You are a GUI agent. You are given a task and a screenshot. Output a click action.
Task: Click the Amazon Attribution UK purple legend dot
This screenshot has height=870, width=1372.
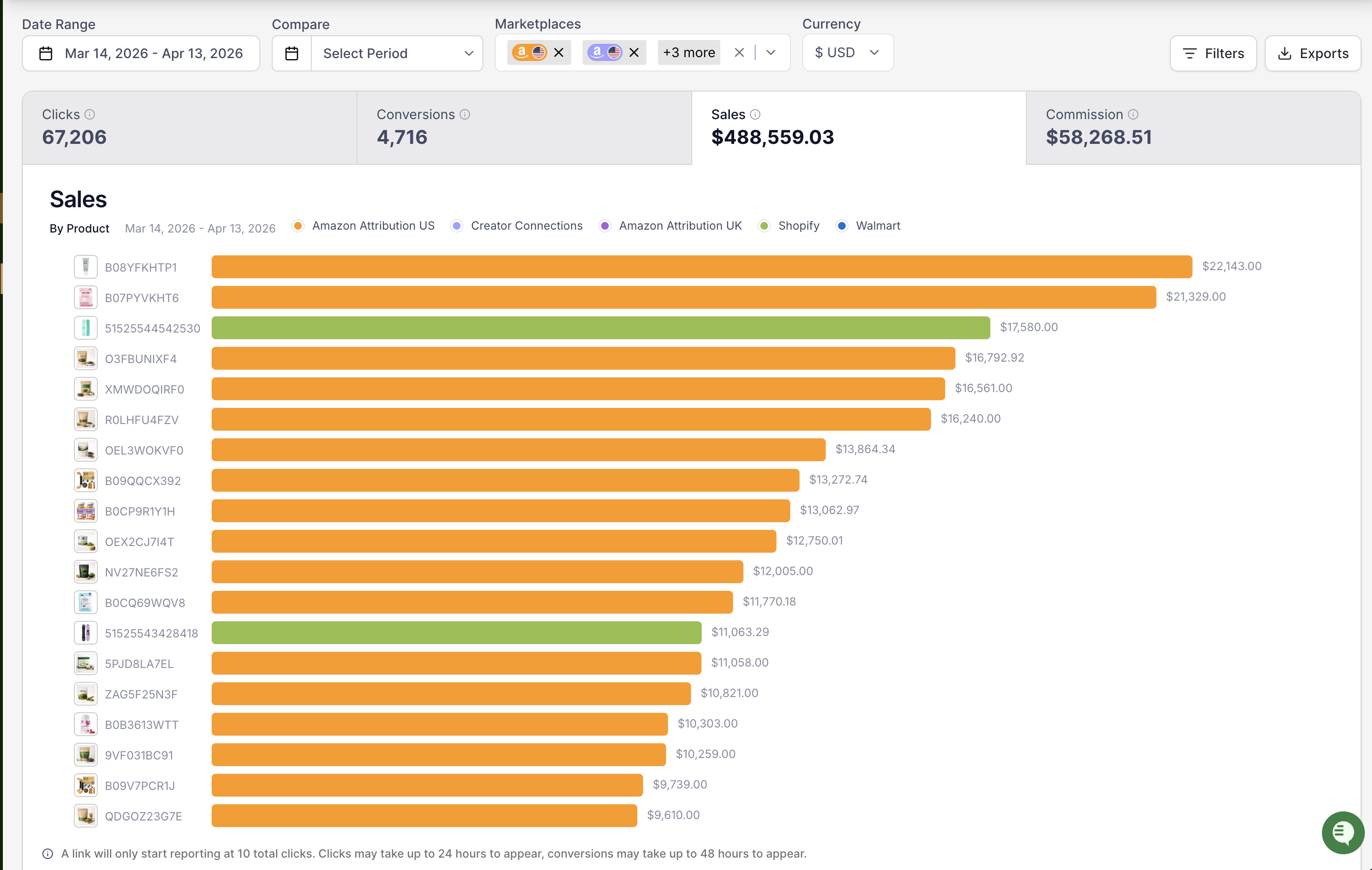point(605,226)
